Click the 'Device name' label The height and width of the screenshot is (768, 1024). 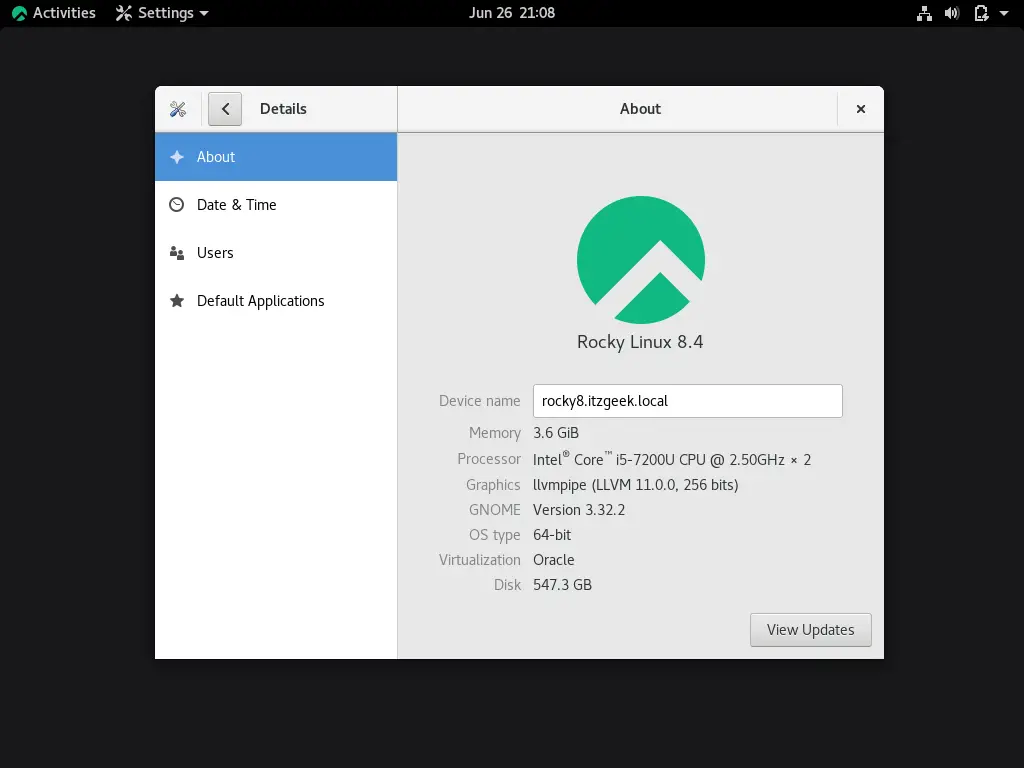479,401
